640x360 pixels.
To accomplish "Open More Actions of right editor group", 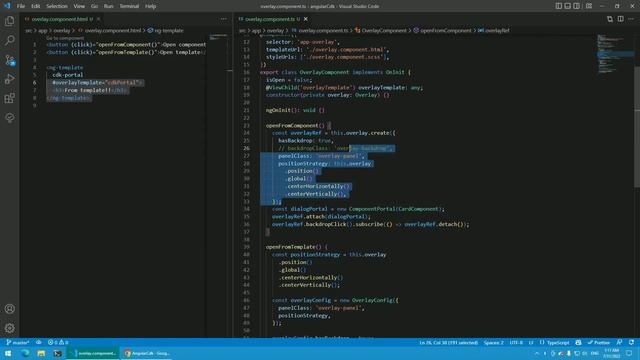I will pyautogui.click(x=631, y=19).
